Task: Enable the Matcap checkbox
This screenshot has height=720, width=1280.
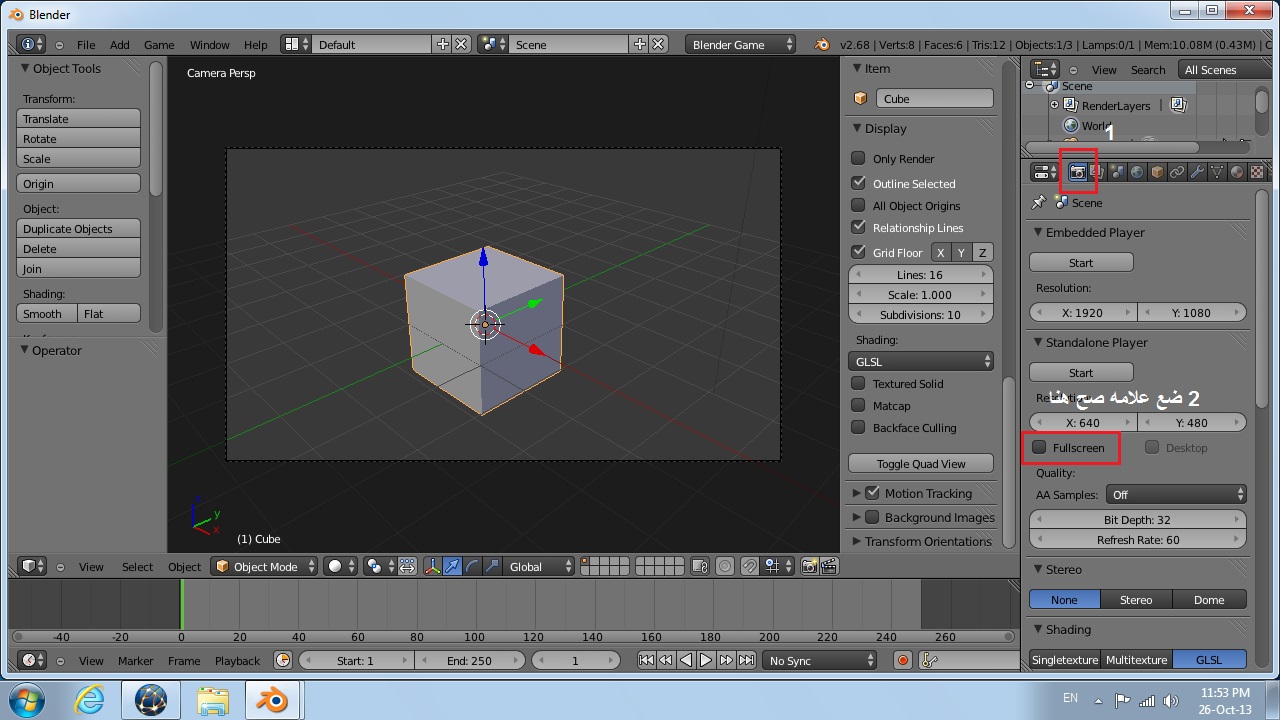Action: 858,405
